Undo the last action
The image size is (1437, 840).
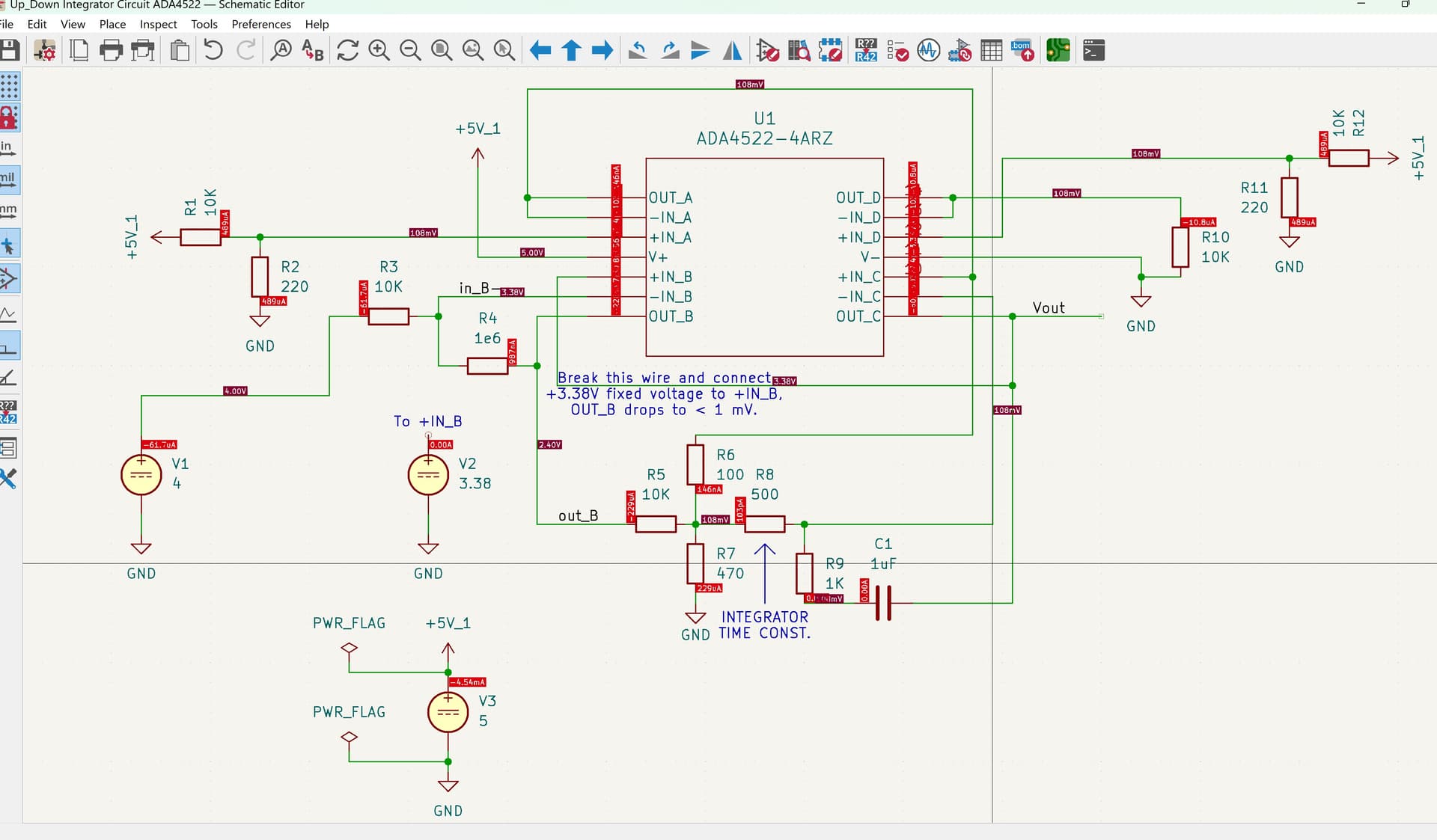click(x=213, y=50)
